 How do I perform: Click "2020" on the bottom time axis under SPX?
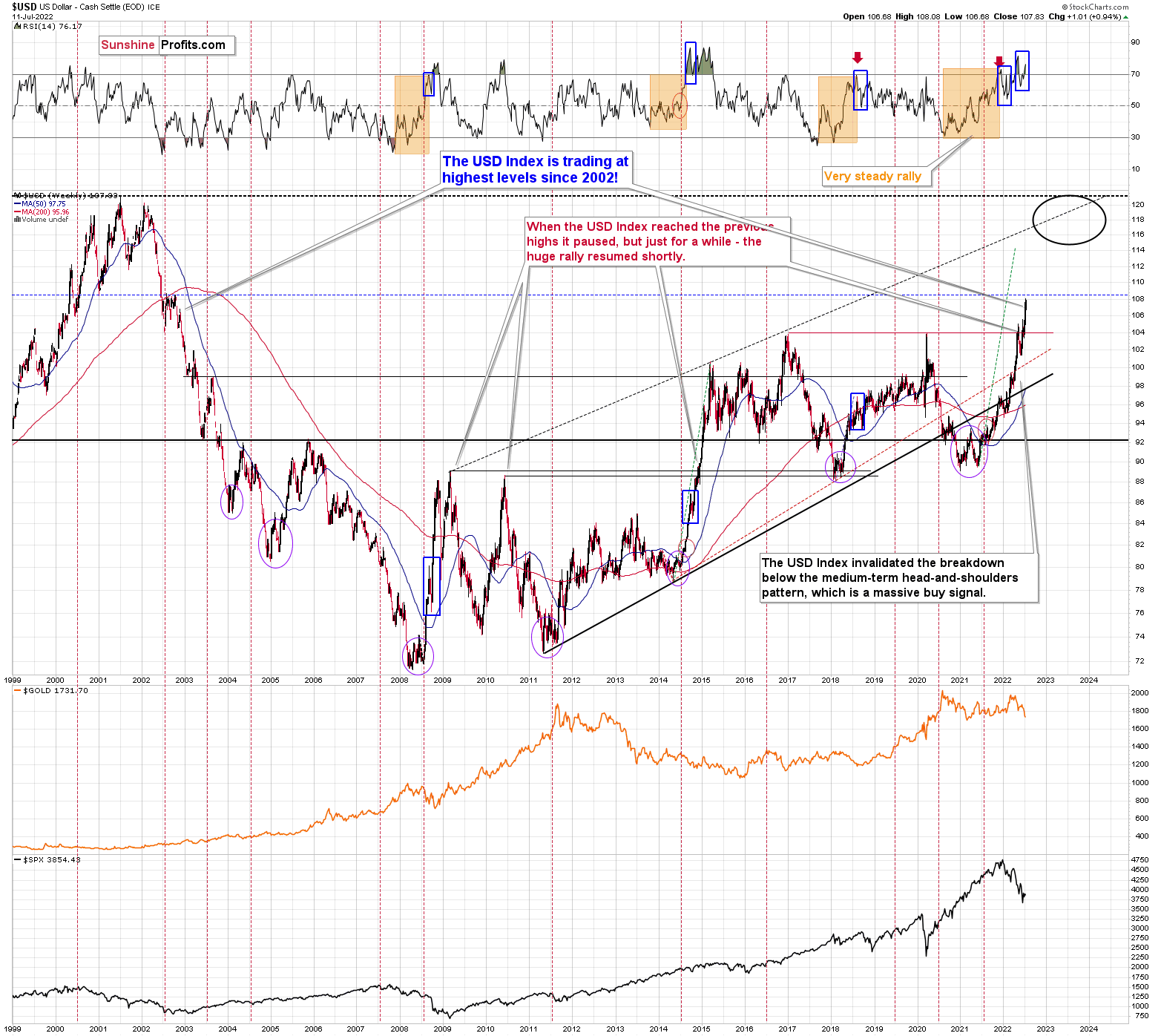pyautogui.click(x=917, y=1029)
